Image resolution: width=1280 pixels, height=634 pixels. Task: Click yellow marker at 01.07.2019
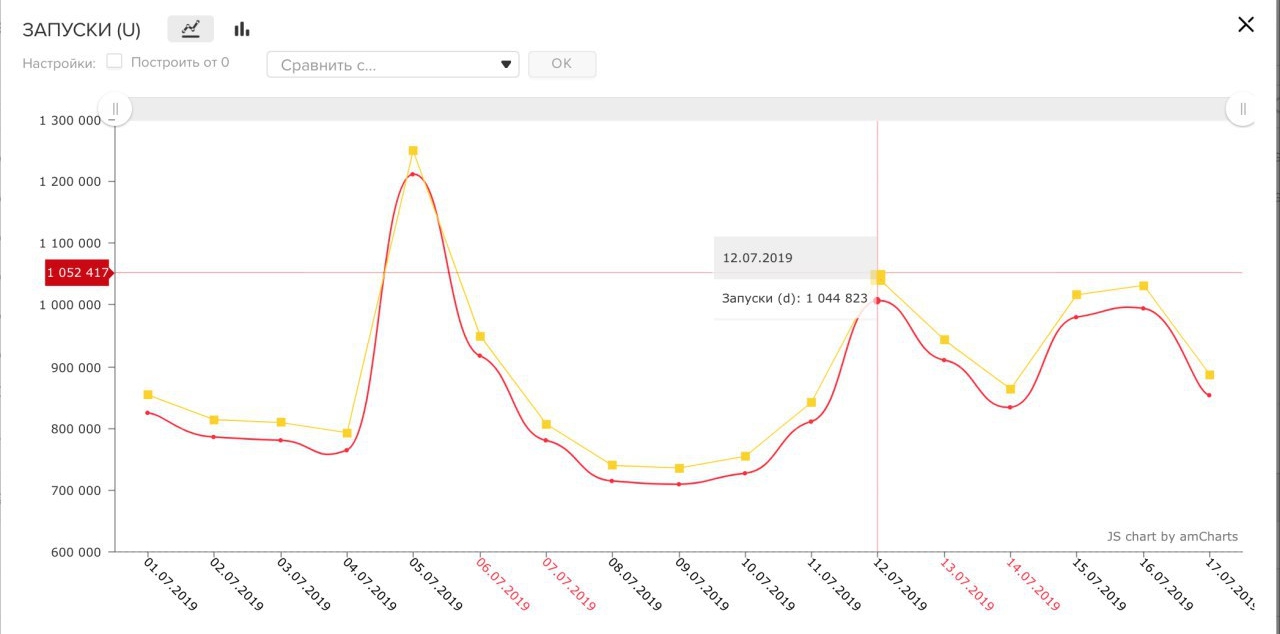pos(148,395)
